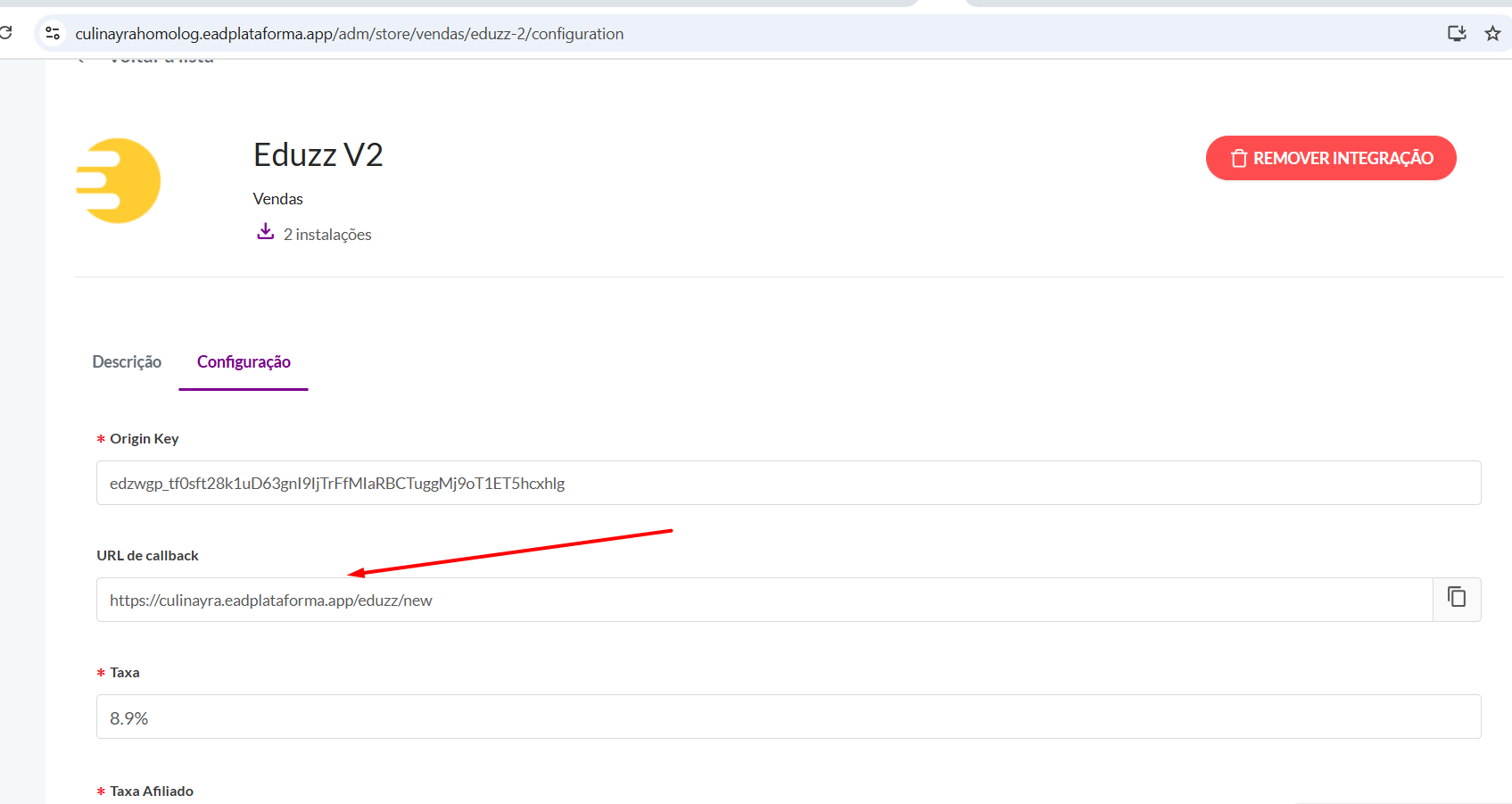Viewport: 1512px width, 804px height.
Task: Click the Origin Key label
Action: (144, 439)
